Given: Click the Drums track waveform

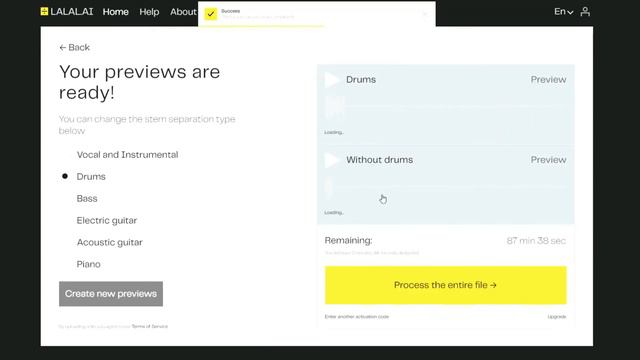Looking at the screenshot, I should pyautogui.click(x=446, y=107).
